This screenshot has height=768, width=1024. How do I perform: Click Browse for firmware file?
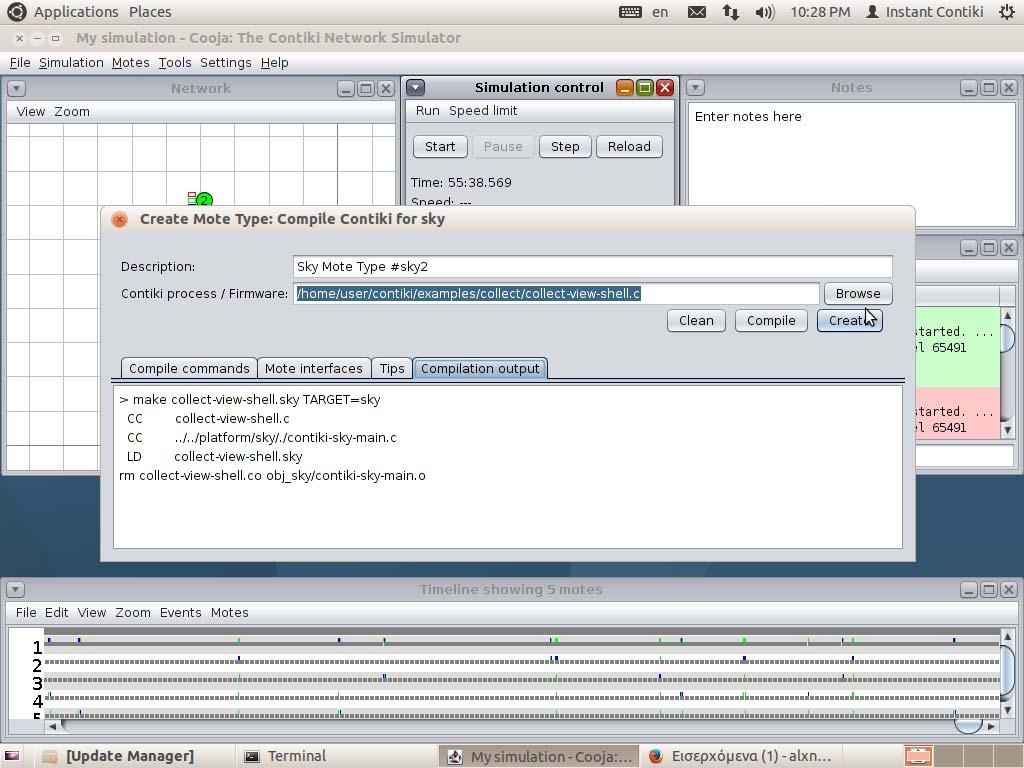click(857, 294)
